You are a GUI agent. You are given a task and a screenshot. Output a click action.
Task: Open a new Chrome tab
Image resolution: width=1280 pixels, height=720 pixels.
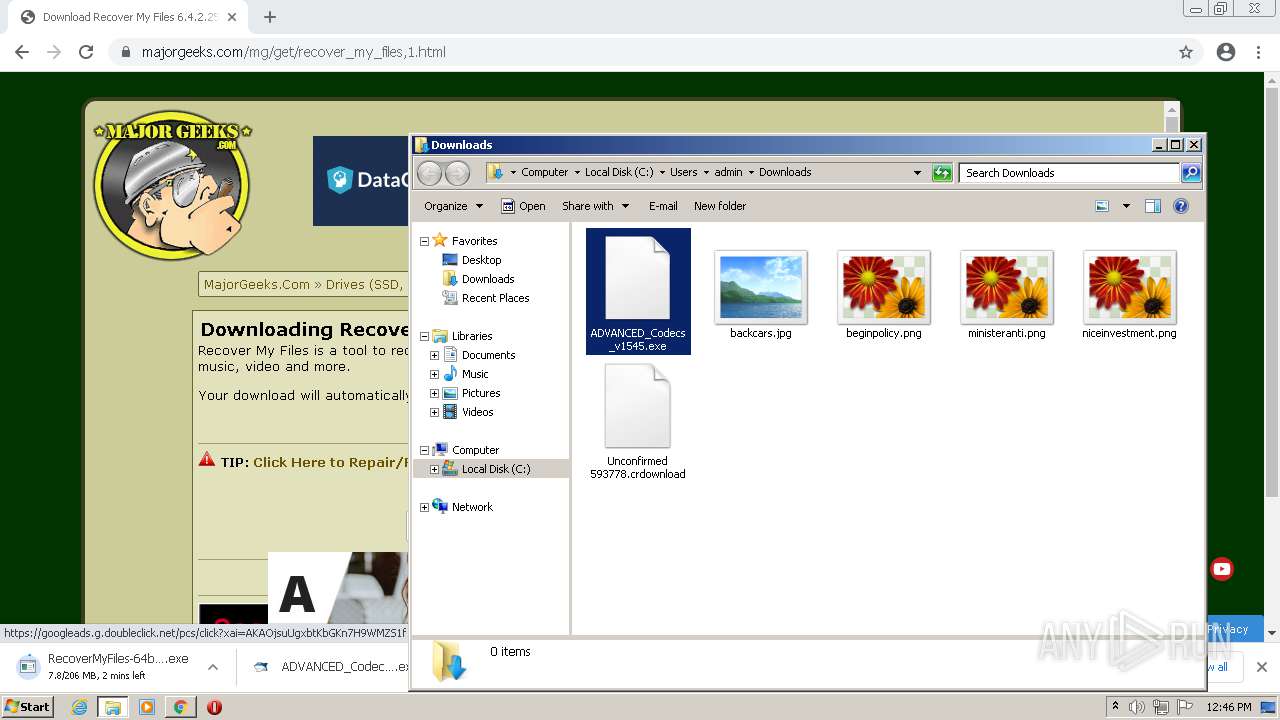pos(270,17)
